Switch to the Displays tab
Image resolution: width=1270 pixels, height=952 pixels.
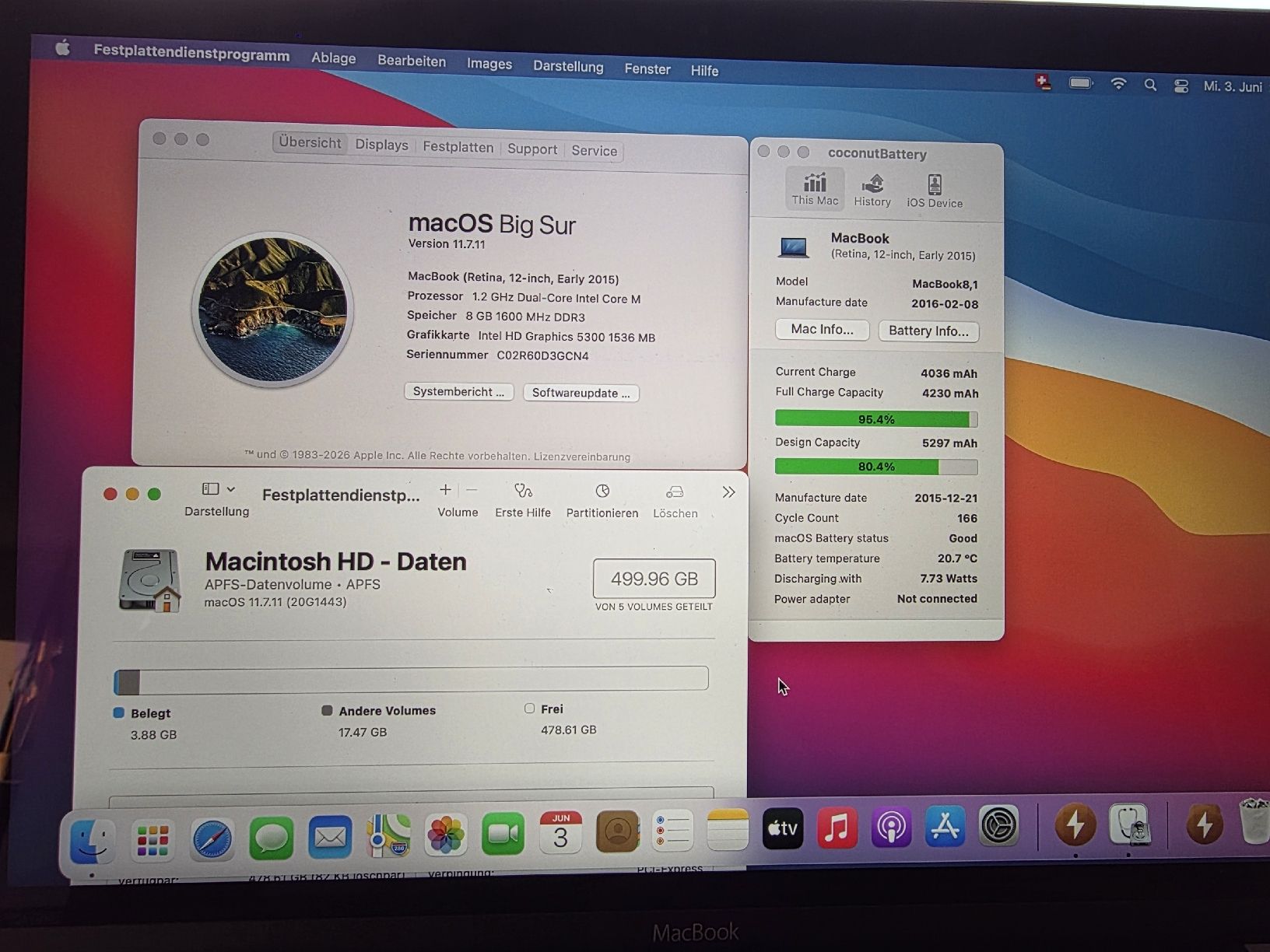click(381, 145)
